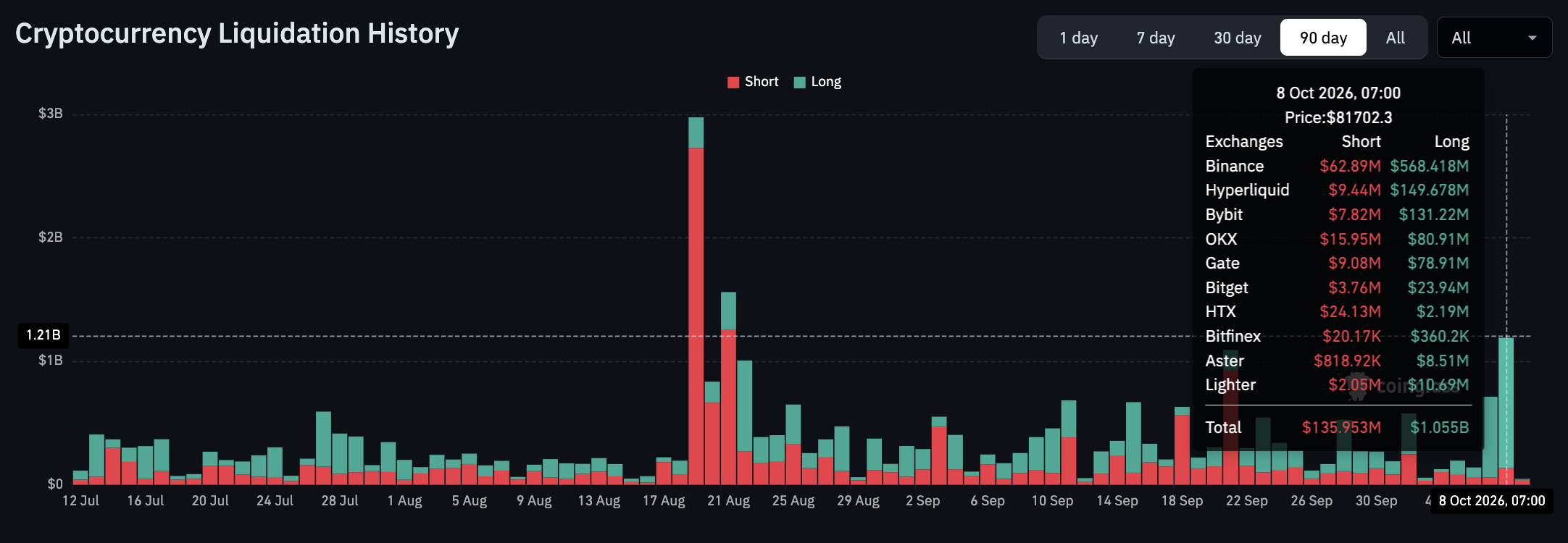Viewport: 1568px width, 543px height.
Task: Click the $2B y-axis label
Action: [x=51, y=237]
